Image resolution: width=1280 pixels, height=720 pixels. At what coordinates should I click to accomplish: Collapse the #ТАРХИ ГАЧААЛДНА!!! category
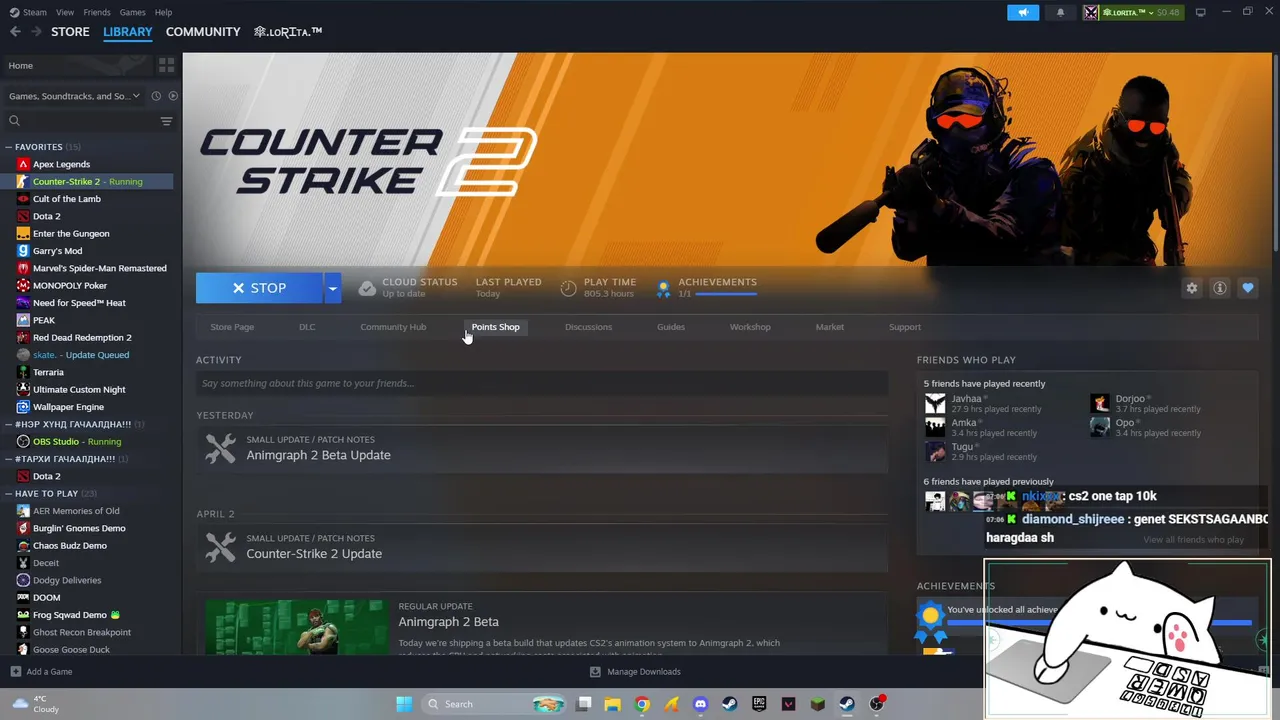tap(8, 459)
